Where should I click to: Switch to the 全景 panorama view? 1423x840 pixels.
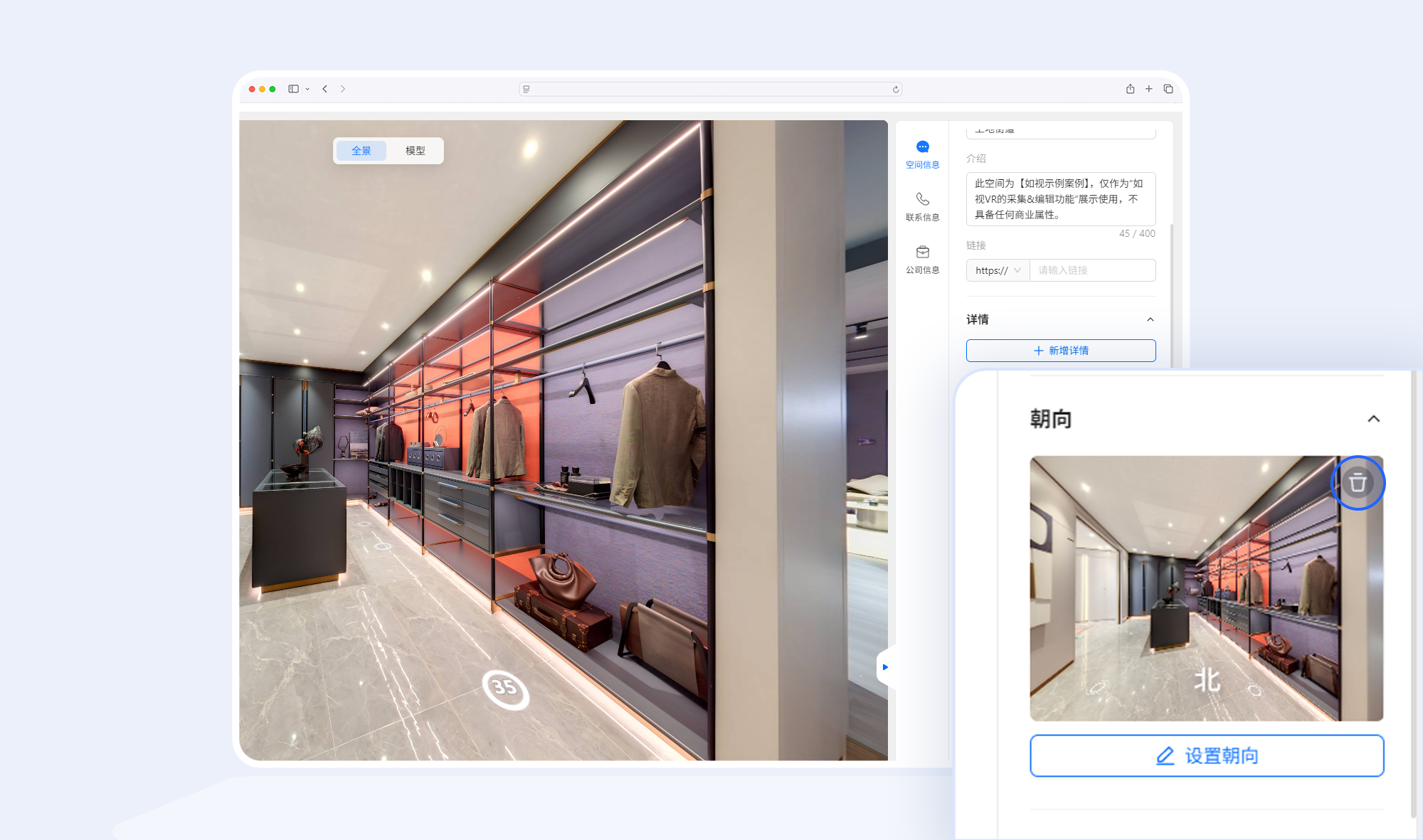click(361, 151)
